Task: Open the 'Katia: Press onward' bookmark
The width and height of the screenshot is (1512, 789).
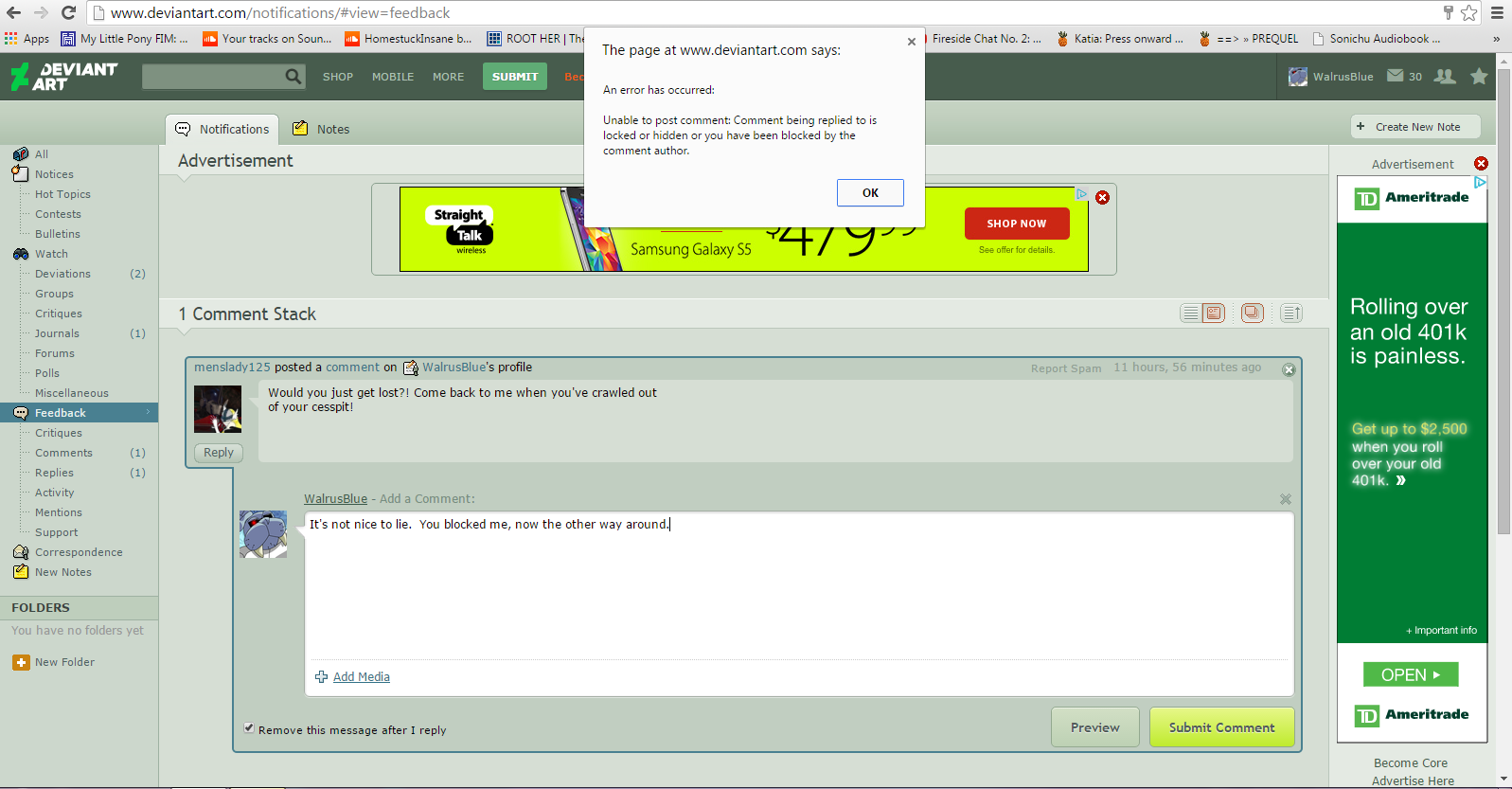Action: [x=1120, y=39]
